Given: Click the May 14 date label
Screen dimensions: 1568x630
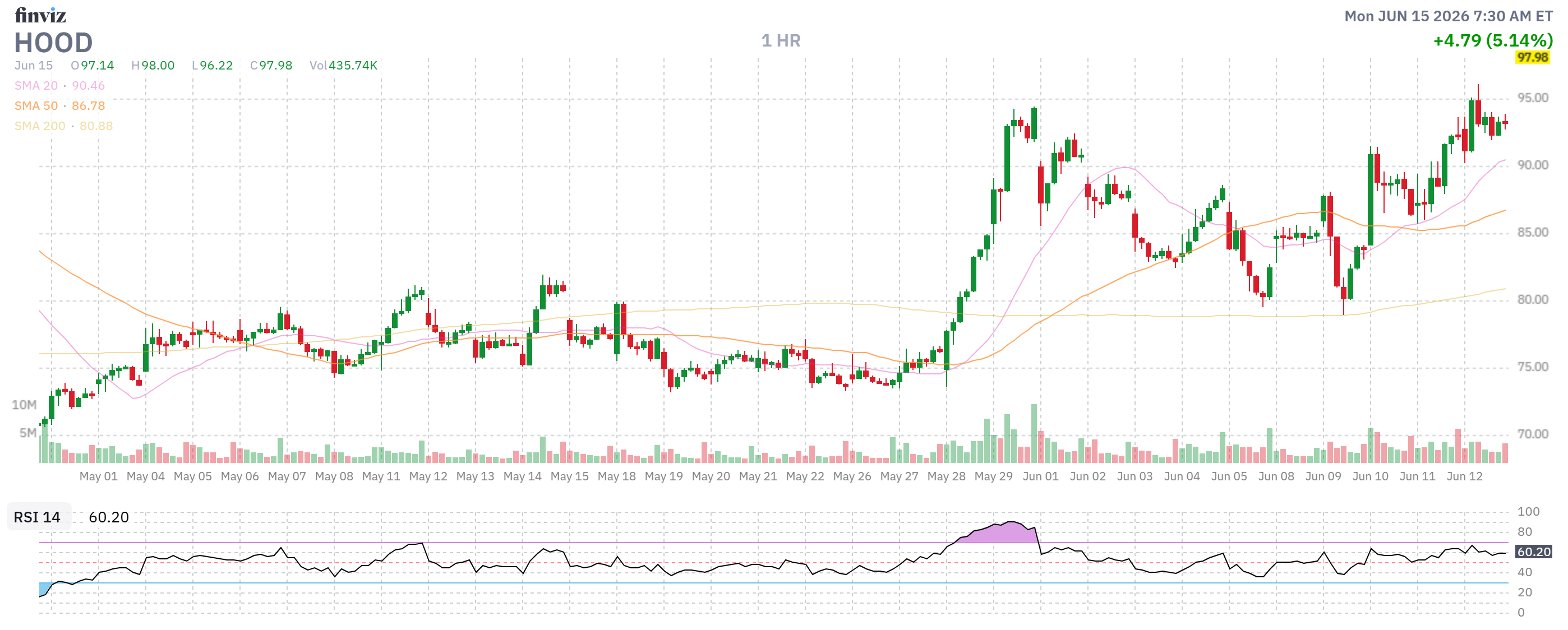Looking at the screenshot, I should [522, 476].
